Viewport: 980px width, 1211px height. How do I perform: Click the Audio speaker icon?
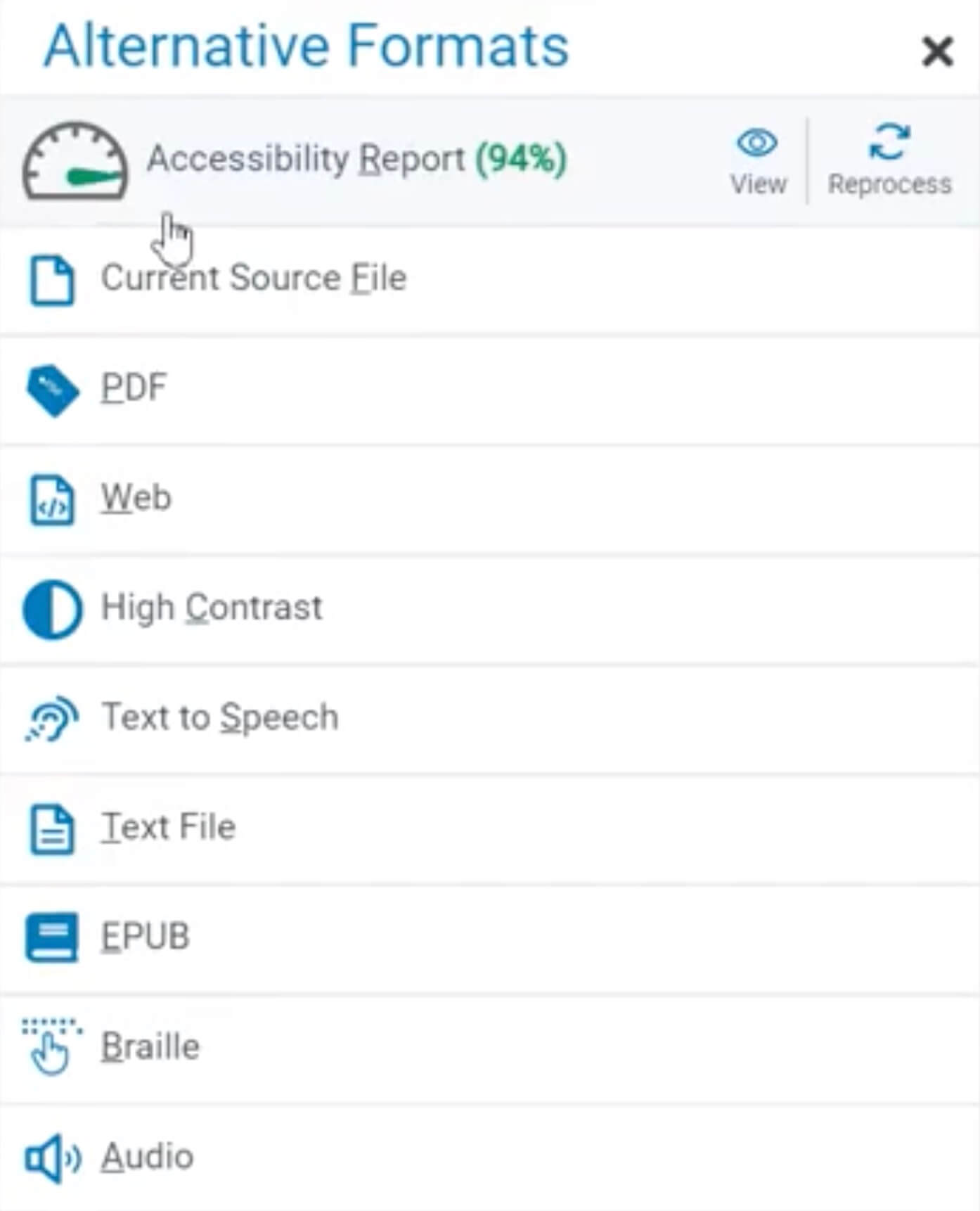(53, 1158)
